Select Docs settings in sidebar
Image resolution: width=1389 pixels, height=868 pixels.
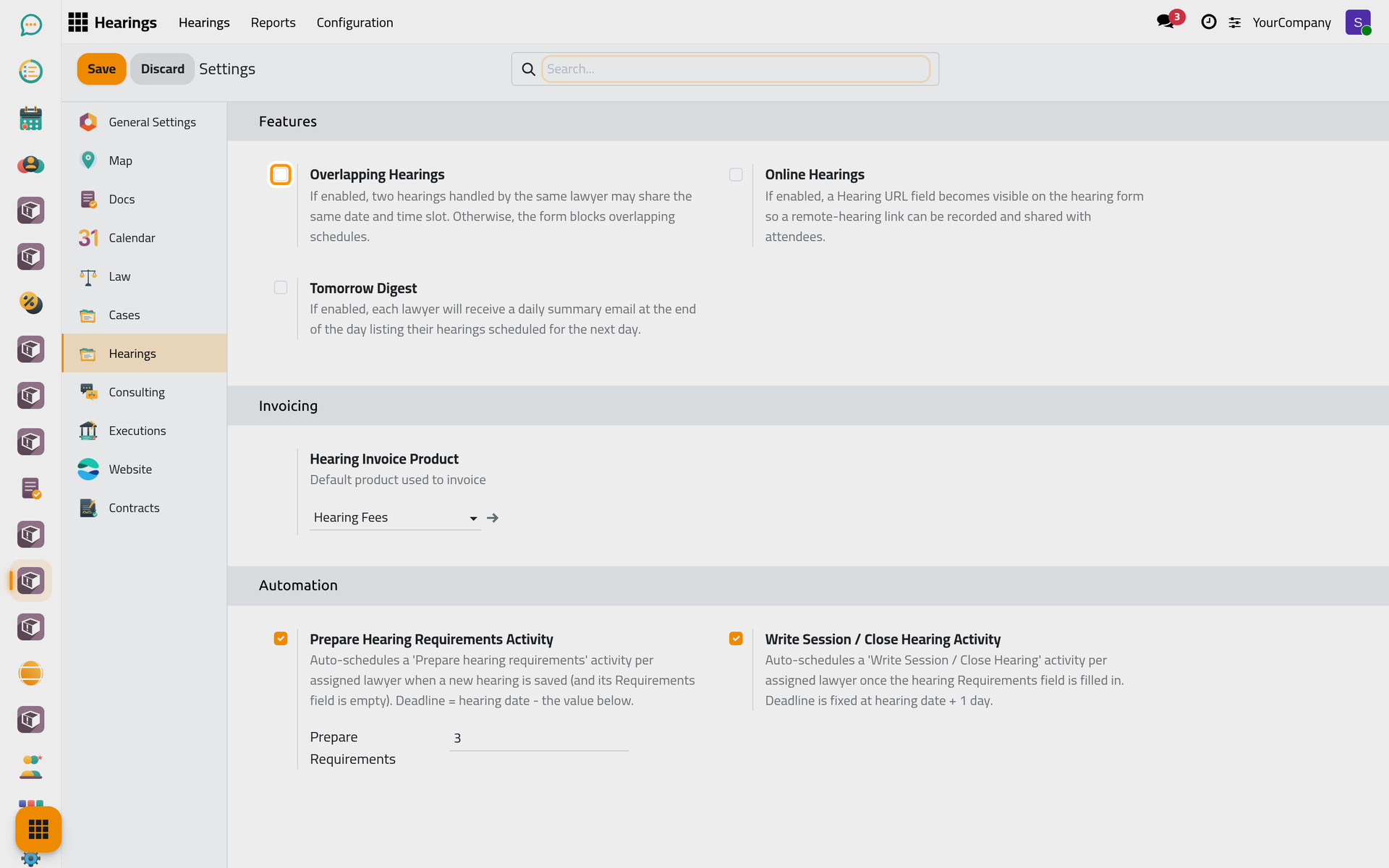(145, 199)
